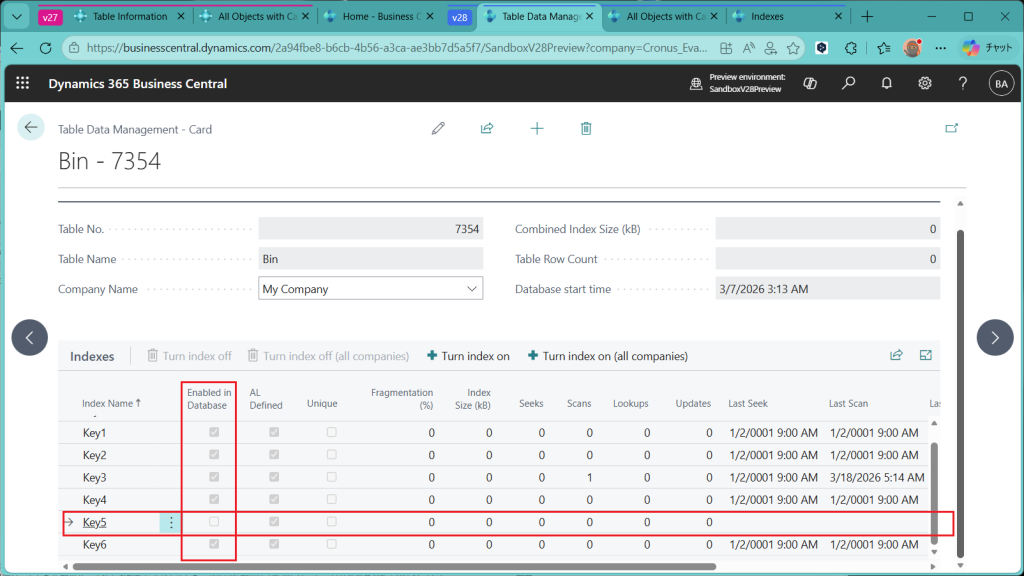Toggle Unique checkbox for Key1
This screenshot has width=1024, height=576.
[x=331, y=433]
